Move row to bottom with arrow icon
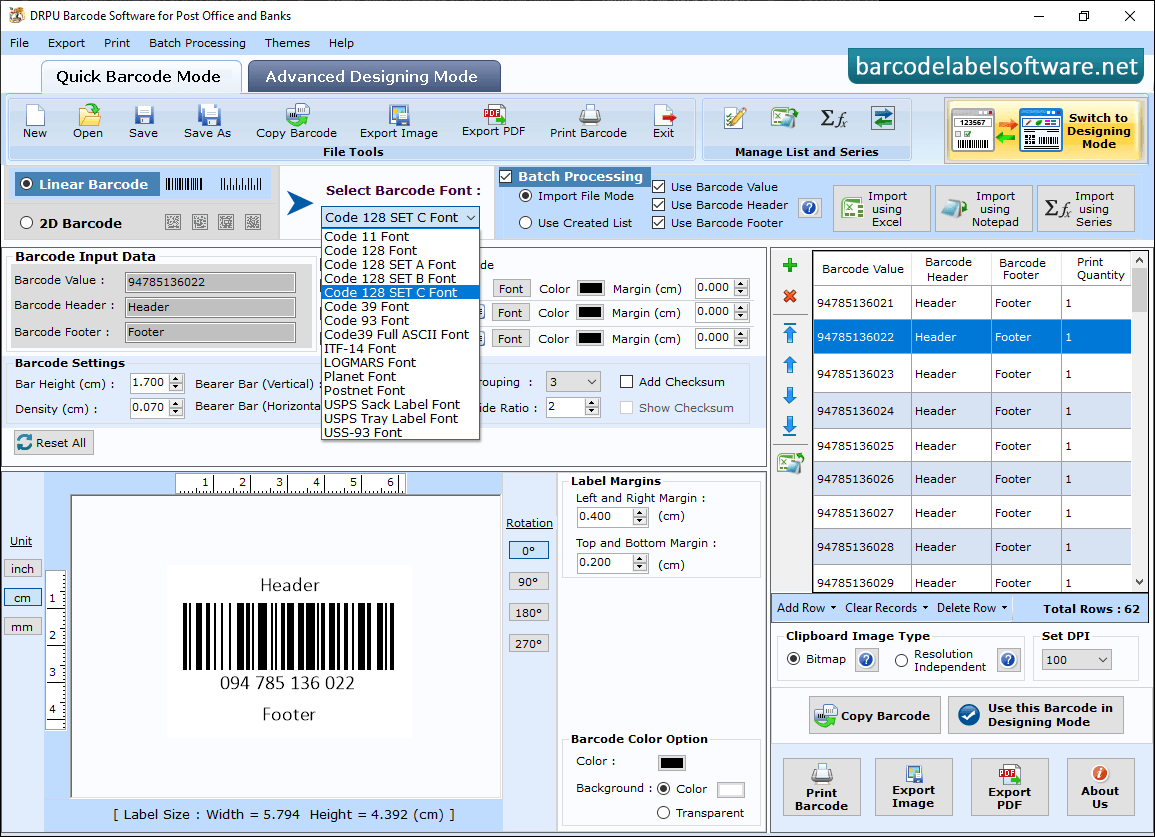This screenshot has width=1155, height=837. [x=790, y=426]
